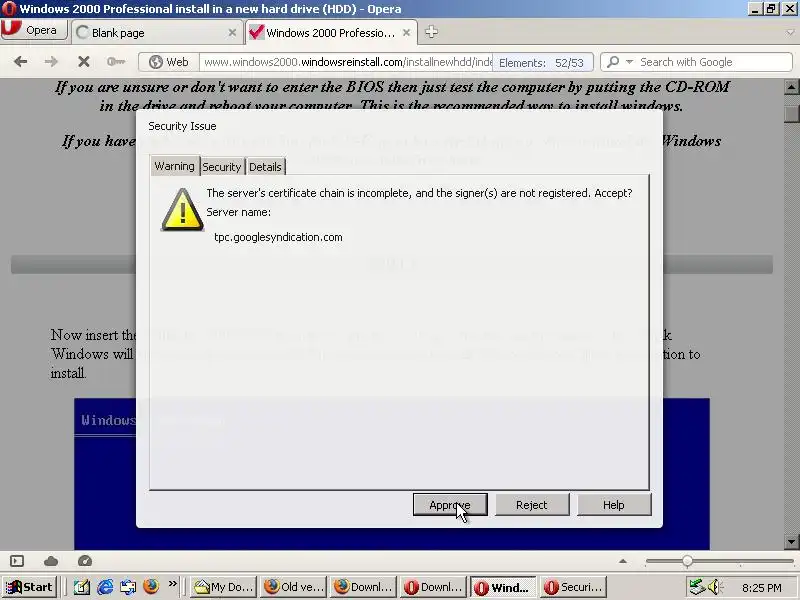Switch to the Blank page tab
This screenshot has width=800, height=600.
[x=156, y=33]
